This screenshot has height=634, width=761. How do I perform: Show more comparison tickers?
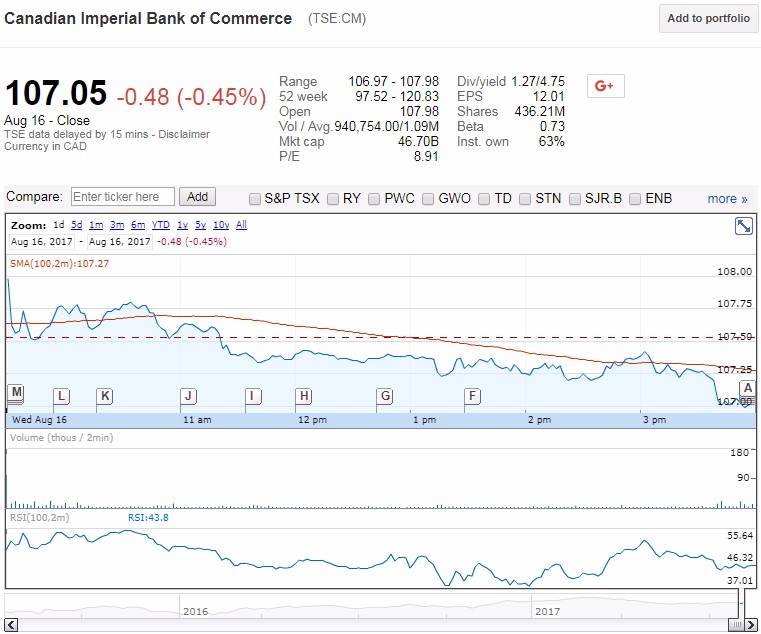tap(727, 199)
